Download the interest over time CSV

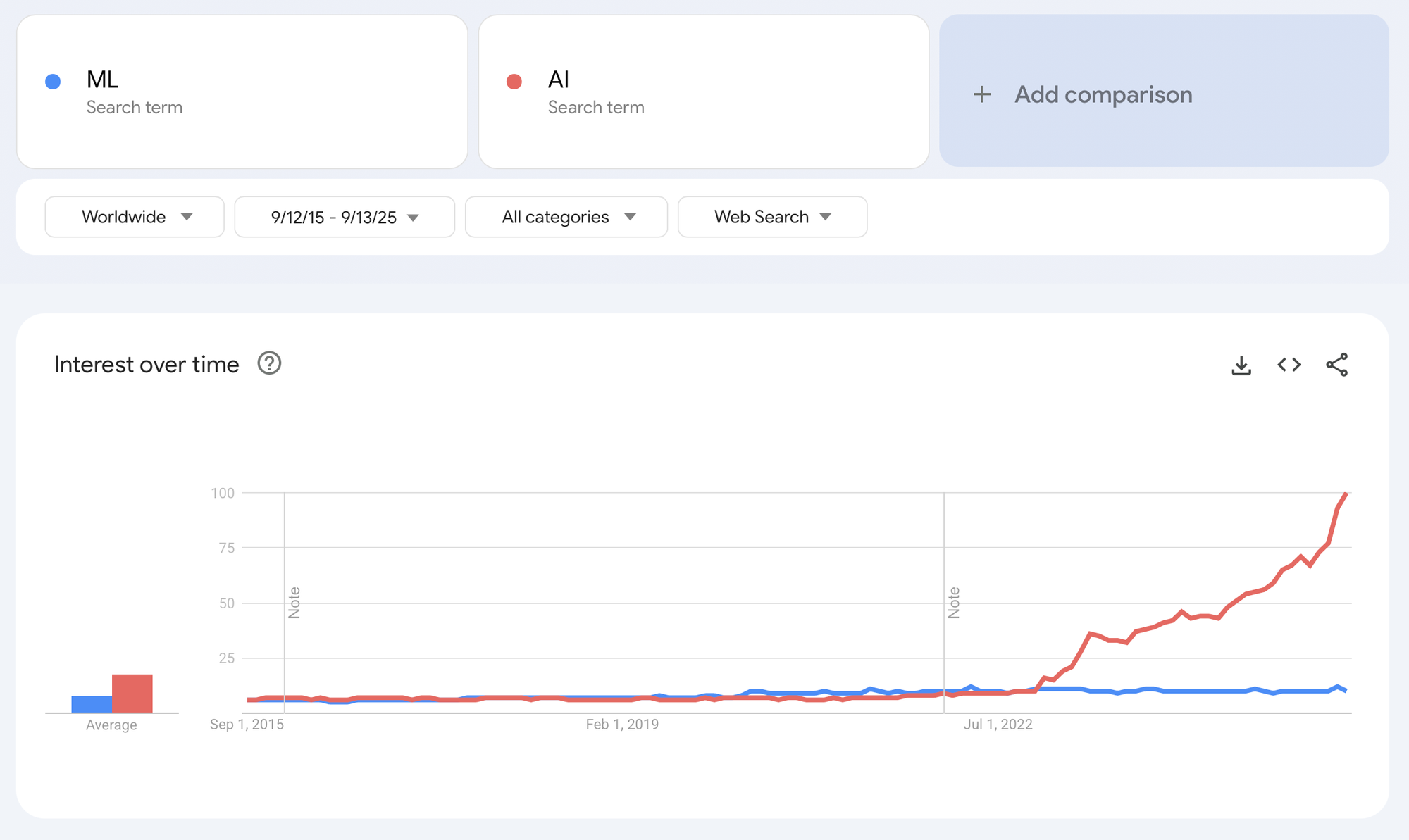[x=1241, y=365]
